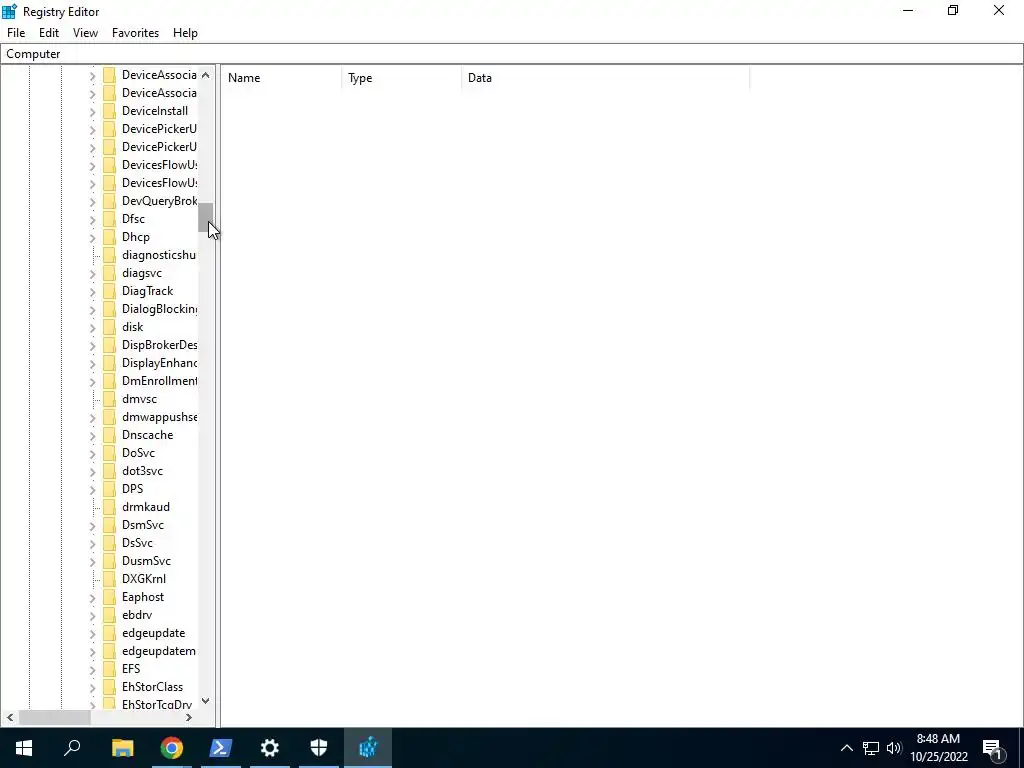Click the horizontal scroll right arrow

tap(189, 717)
